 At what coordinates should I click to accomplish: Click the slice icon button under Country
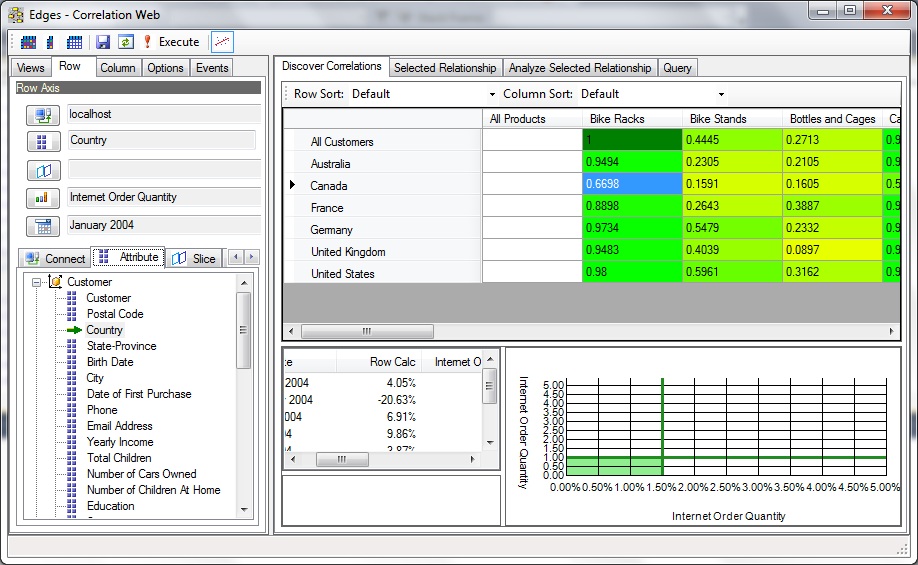click(43, 170)
